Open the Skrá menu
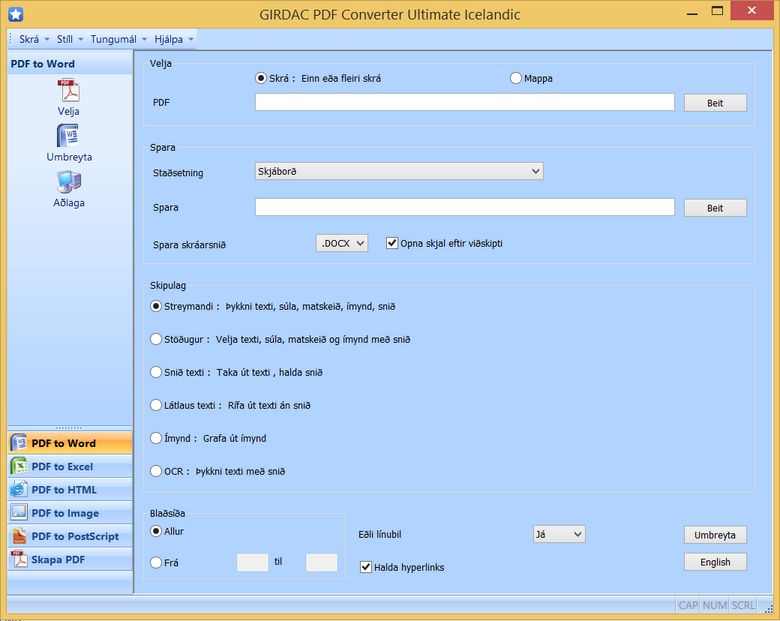The image size is (780, 621). (33, 39)
